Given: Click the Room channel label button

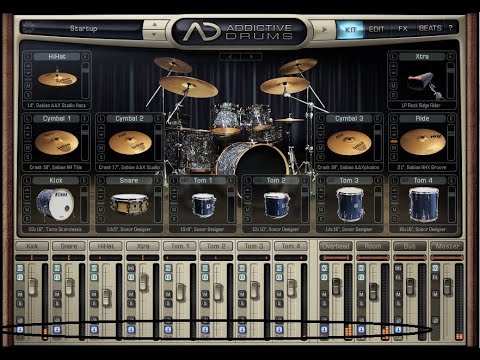Looking at the screenshot, I should [373, 246].
